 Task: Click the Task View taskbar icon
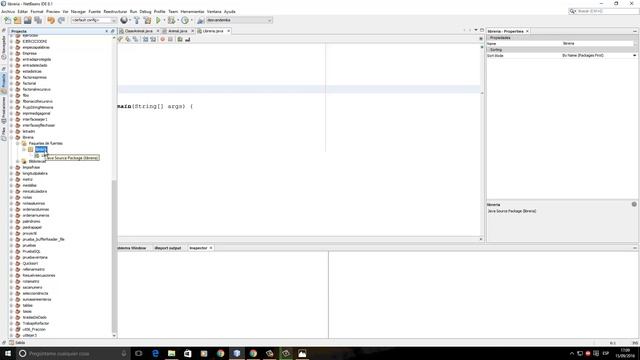pyautogui.click(x=139, y=353)
